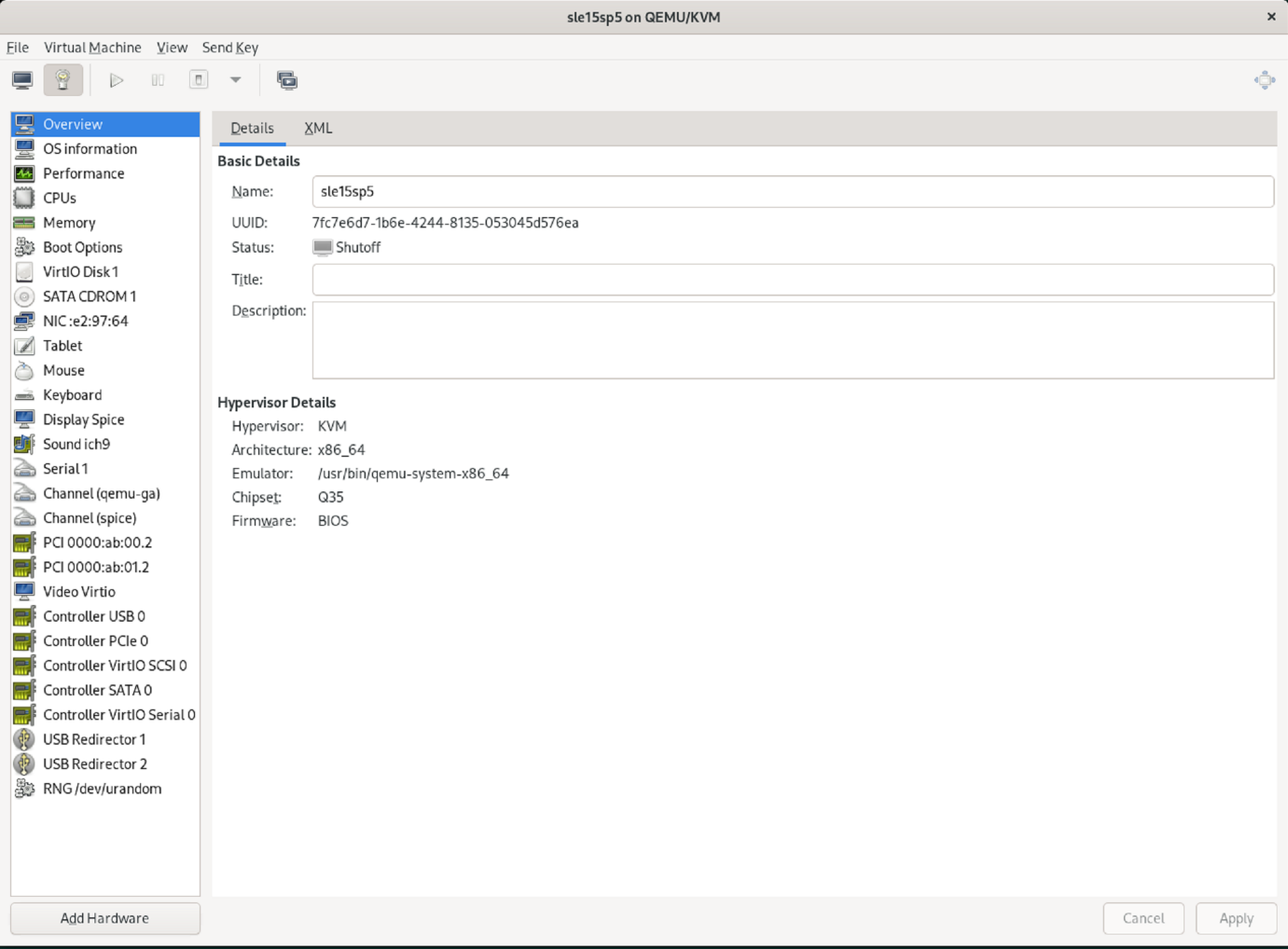This screenshot has height=949, width=1288.
Task: Shut down the VM using the toolbar icon
Action: point(198,79)
